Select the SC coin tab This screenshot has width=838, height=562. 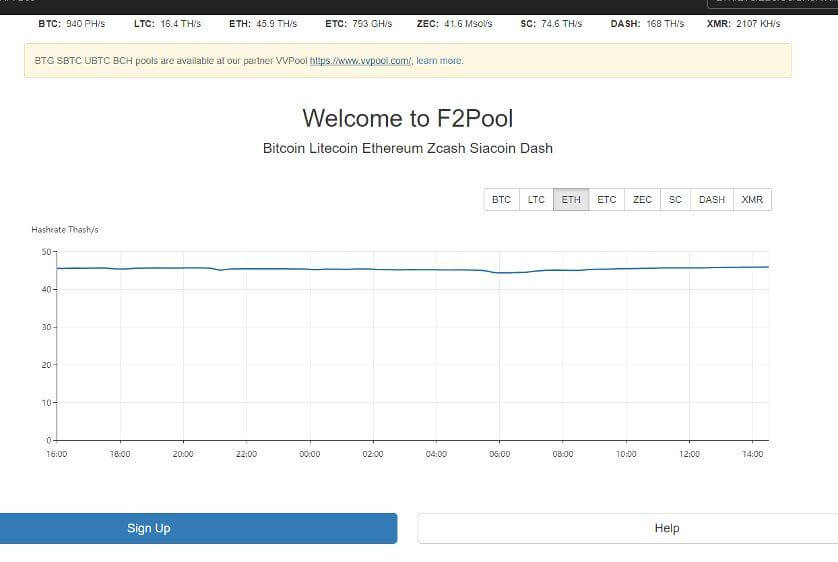(676, 200)
